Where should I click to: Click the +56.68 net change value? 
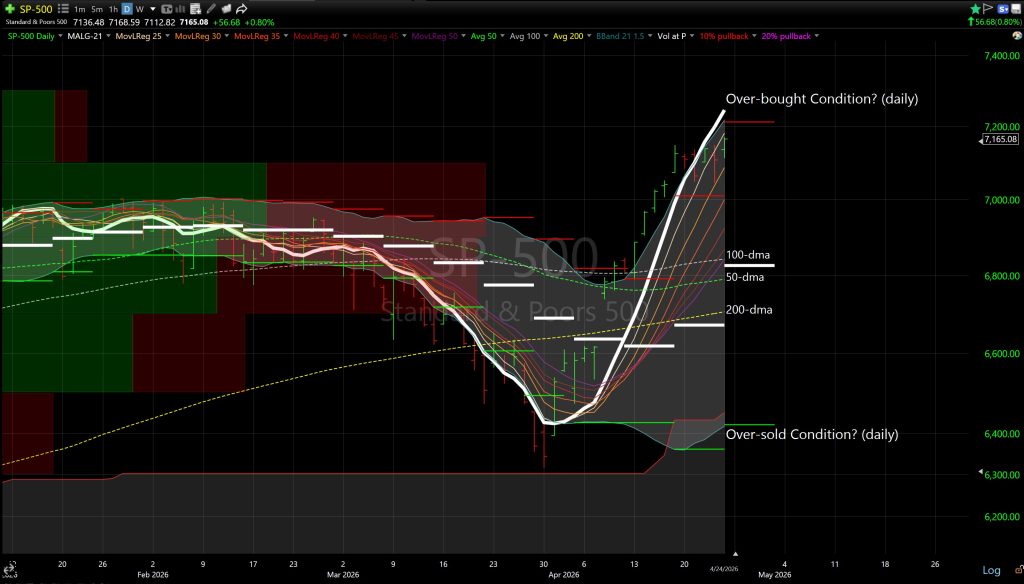(227, 22)
